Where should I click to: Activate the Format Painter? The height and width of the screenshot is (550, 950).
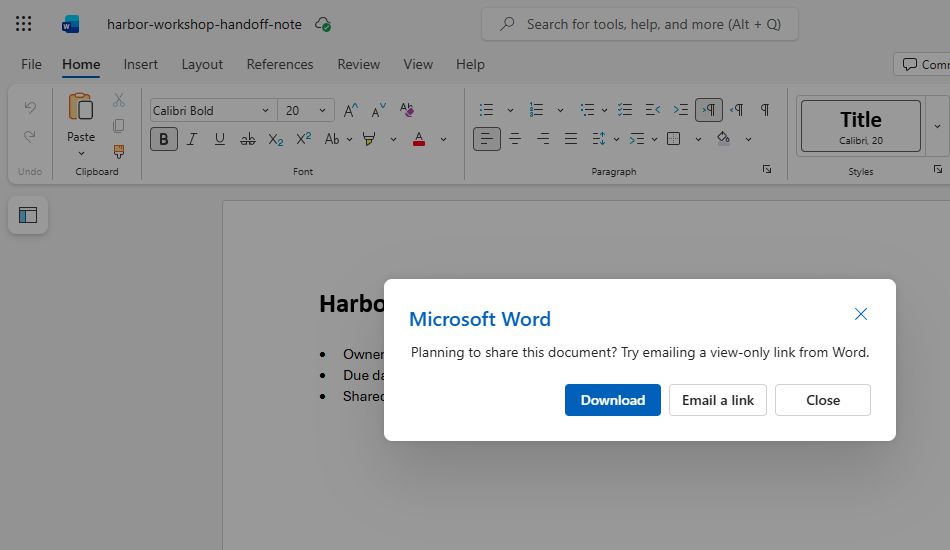click(119, 151)
